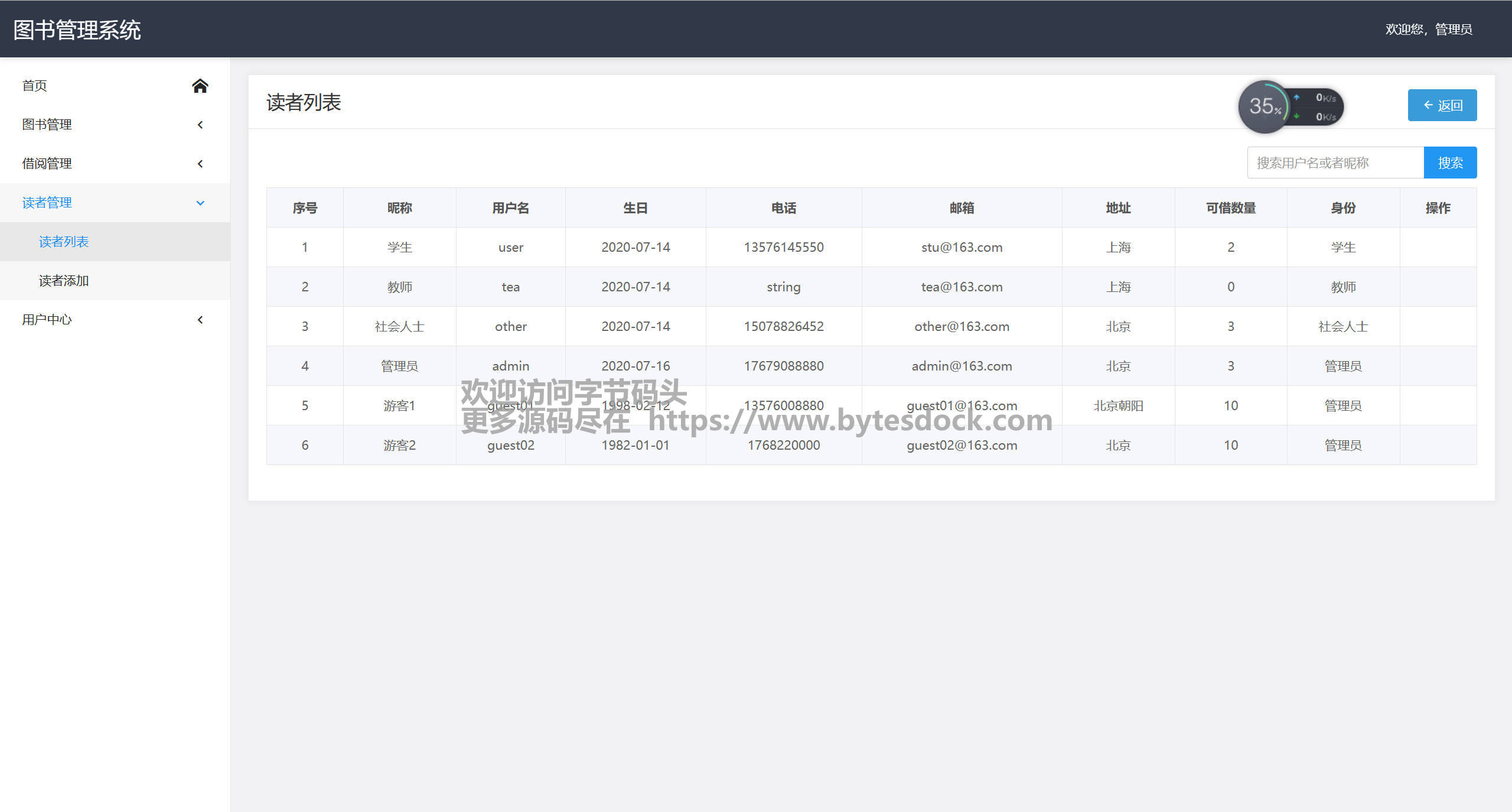1512x812 pixels.
Task: Click the 生日 column header
Action: tap(635, 208)
